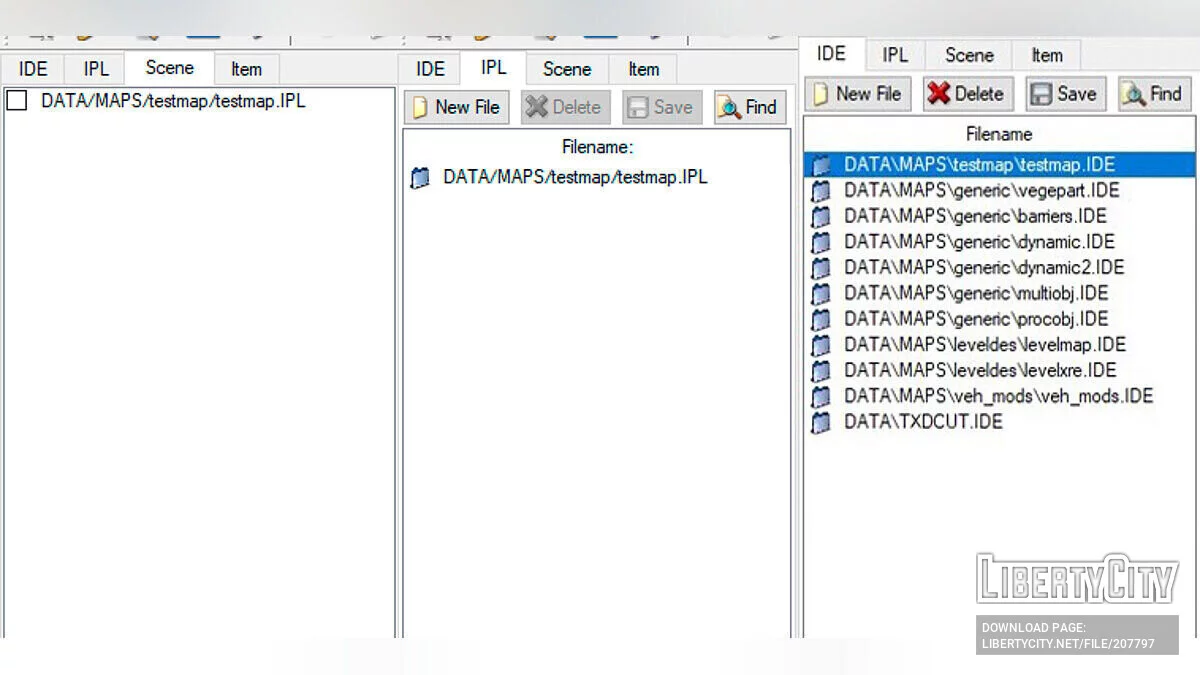The width and height of the screenshot is (1200, 675).
Task: Click Save button in the IDE panel
Action: (1065, 94)
